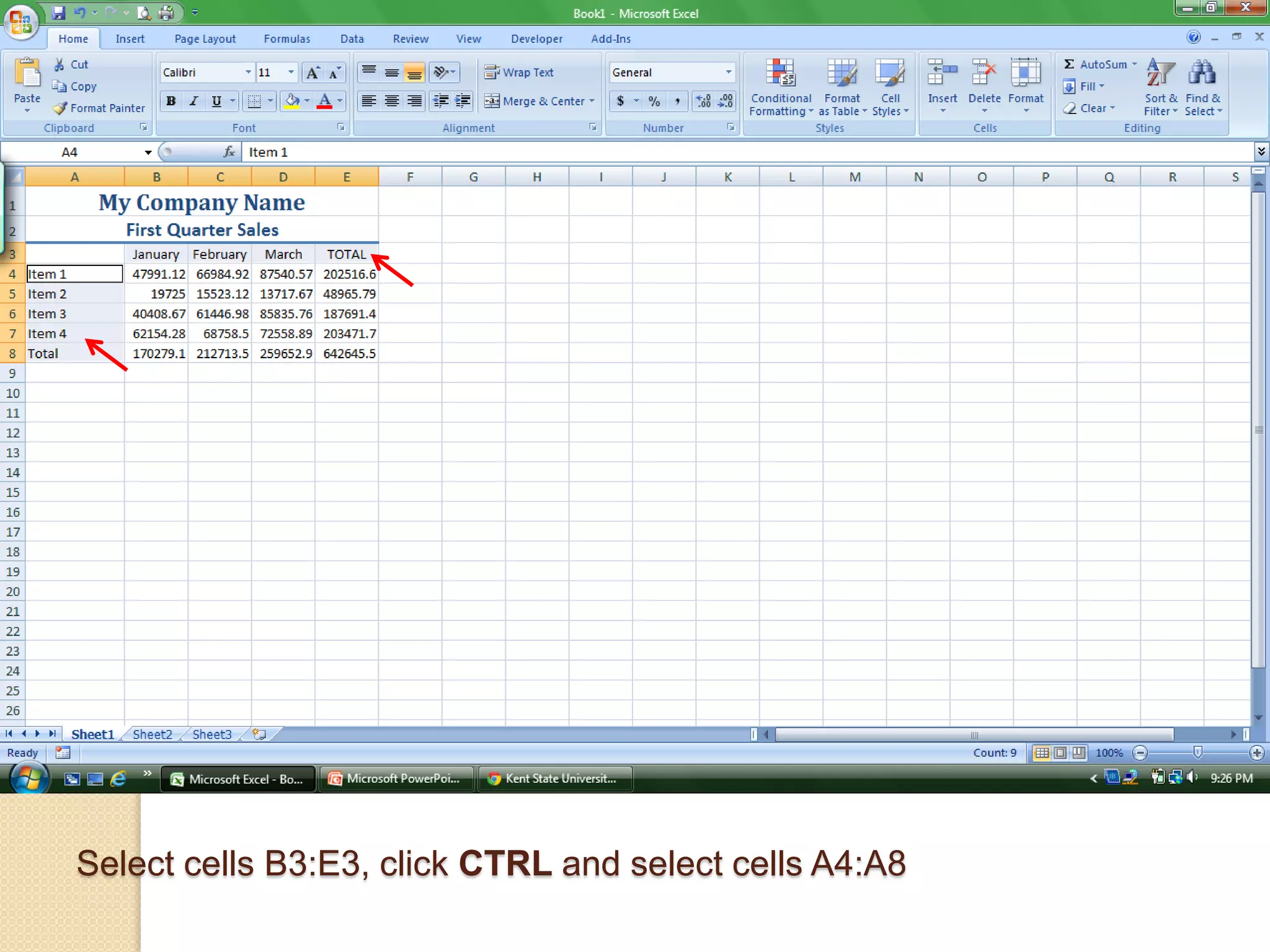Expand Merge & Center options arrow
The image size is (1270, 952).
coord(592,101)
